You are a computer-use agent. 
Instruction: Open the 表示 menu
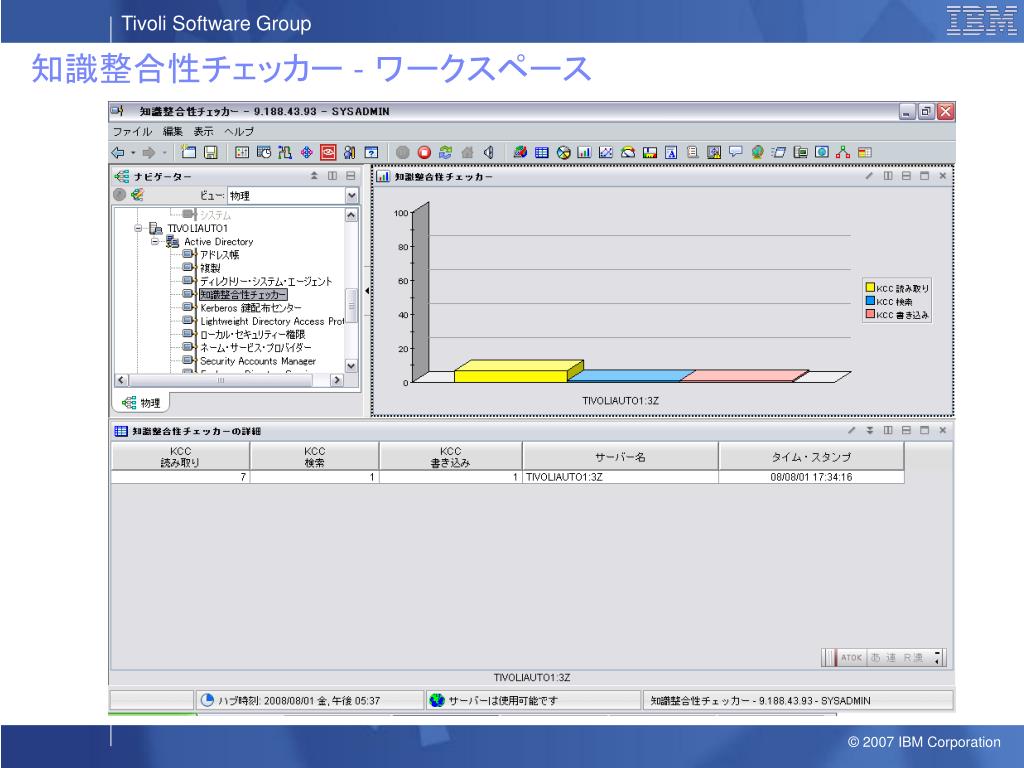[203, 131]
